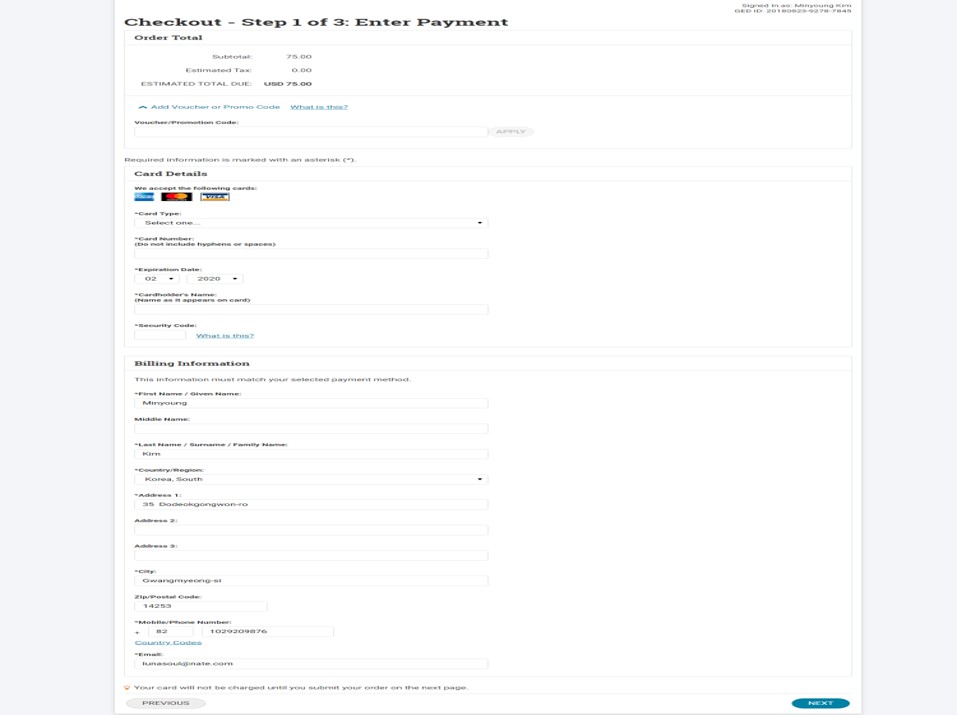Click the Email field

pyautogui.click(x=311, y=663)
